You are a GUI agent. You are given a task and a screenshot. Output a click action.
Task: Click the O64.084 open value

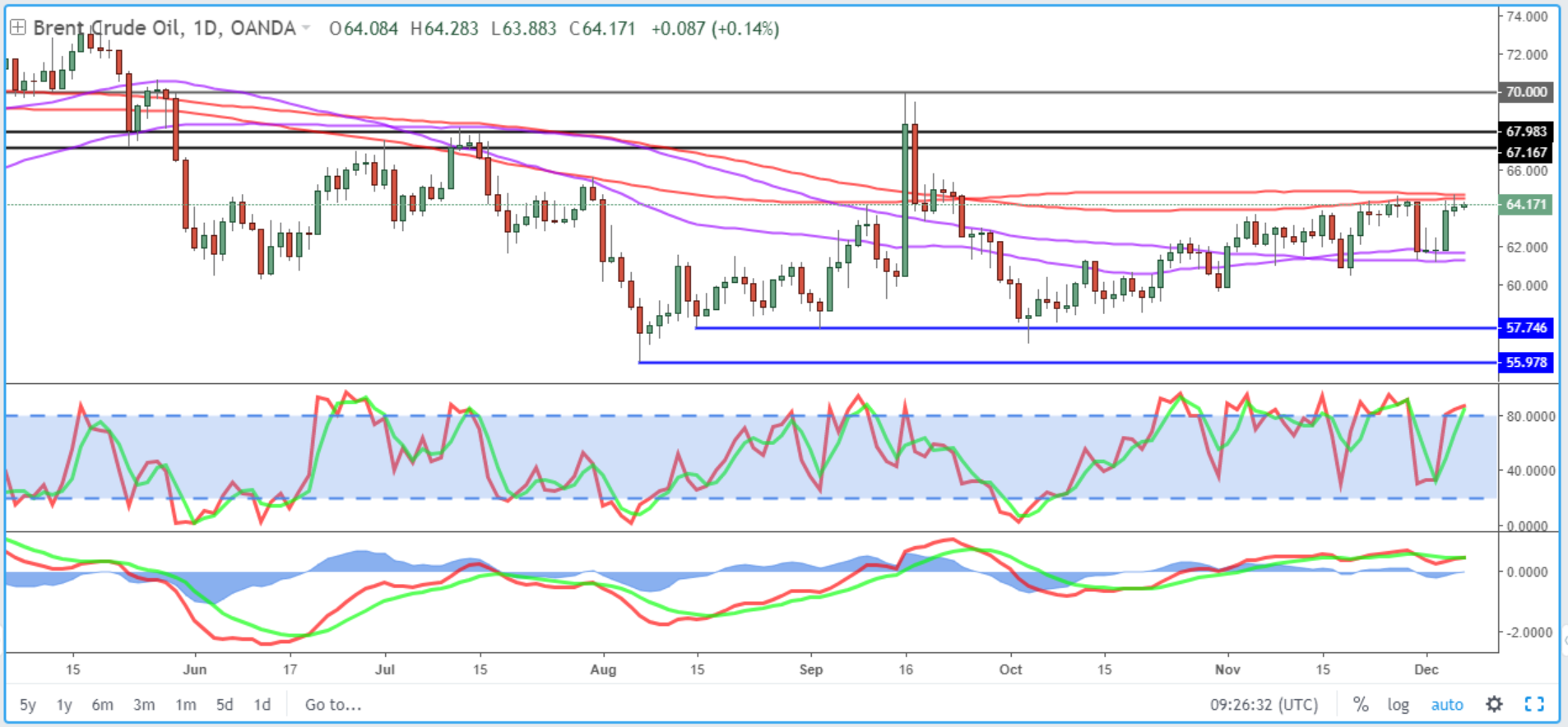pyautogui.click(x=363, y=29)
